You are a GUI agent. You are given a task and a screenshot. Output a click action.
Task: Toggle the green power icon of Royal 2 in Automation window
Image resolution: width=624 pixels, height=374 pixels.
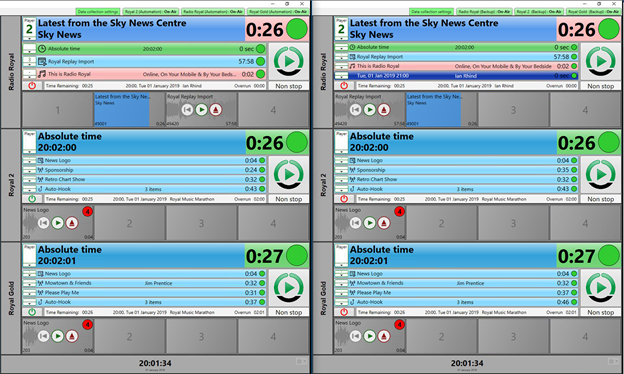(32, 199)
